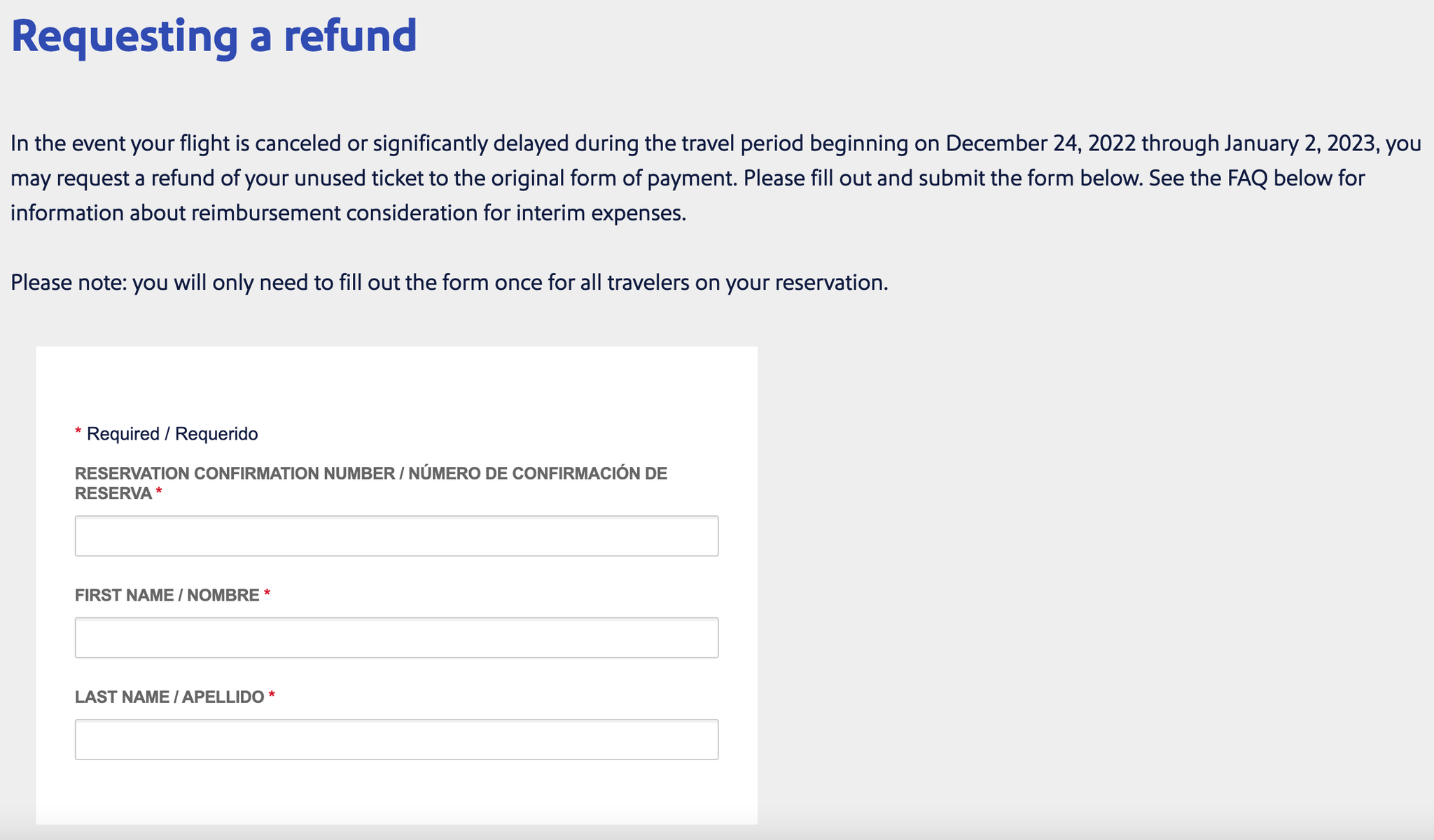
Task: Click the red asterisk next to FIRST NAME
Action: 268,594
